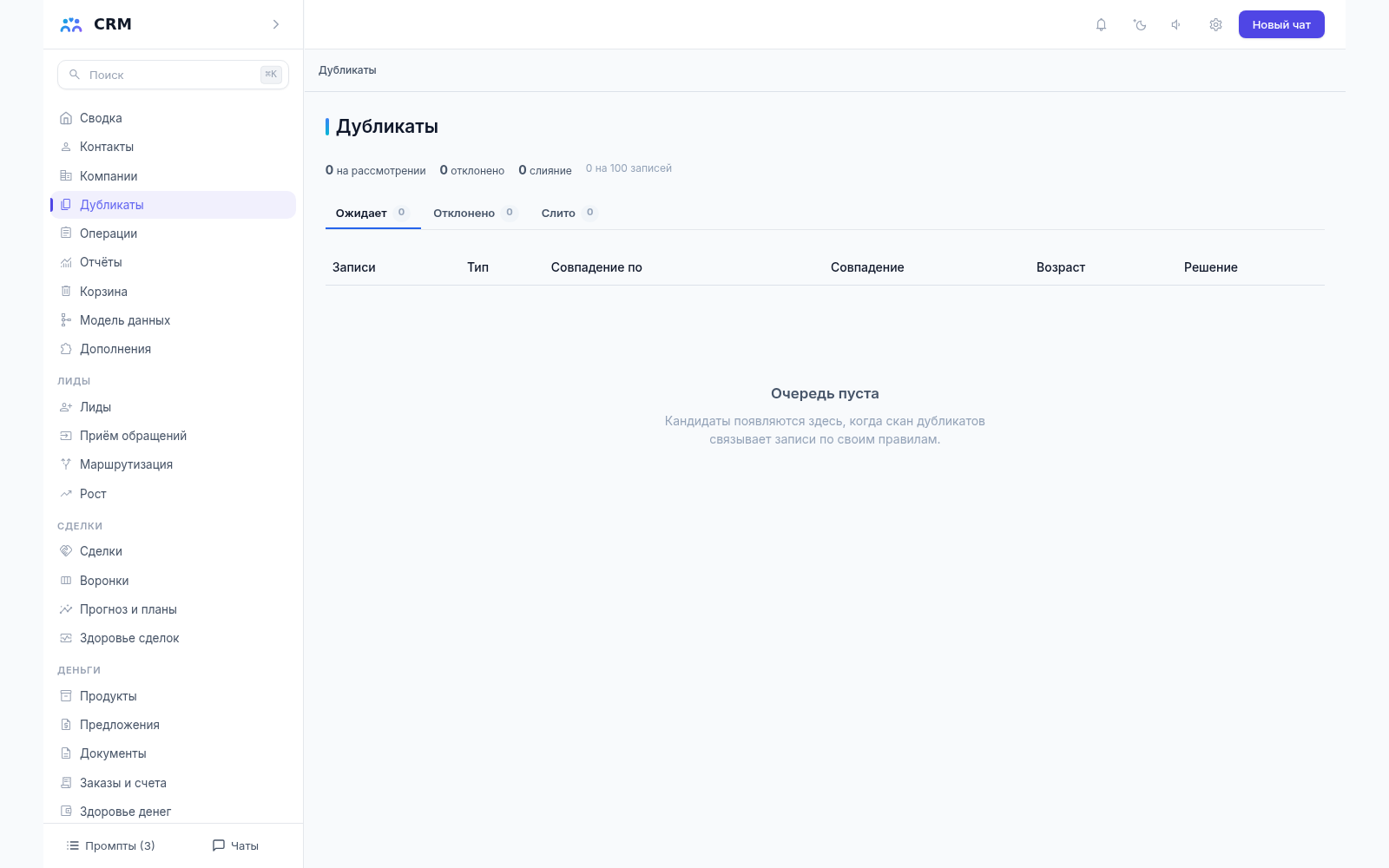Open Чаты at sidebar bottom
Image resolution: width=1389 pixels, height=868 pixels.
point(235,845)
